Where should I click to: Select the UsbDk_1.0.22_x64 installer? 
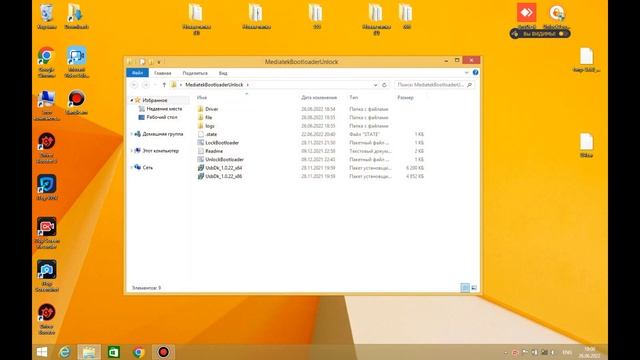223,168
